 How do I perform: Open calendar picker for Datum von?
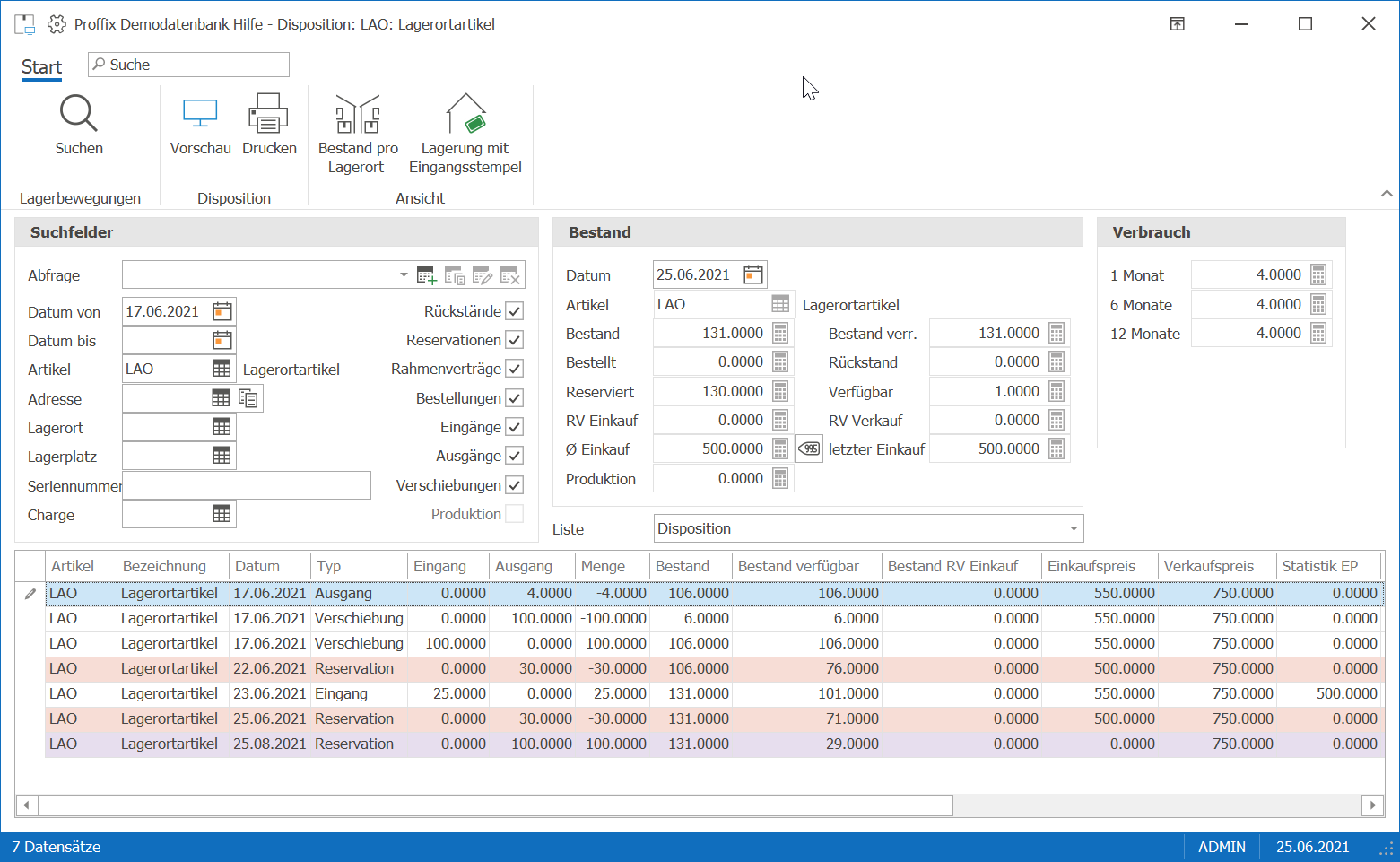(x=222, y=311)
